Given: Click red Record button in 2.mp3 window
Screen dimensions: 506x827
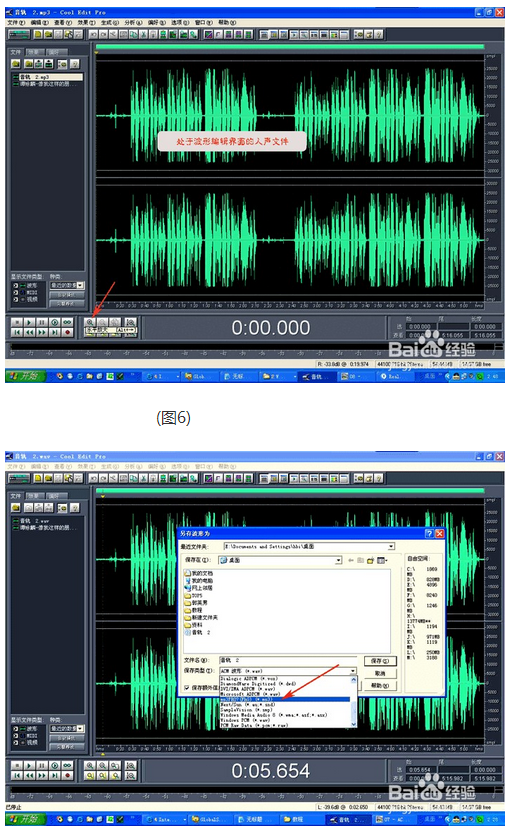Looking at the screenshot, I should pos(67,332).
